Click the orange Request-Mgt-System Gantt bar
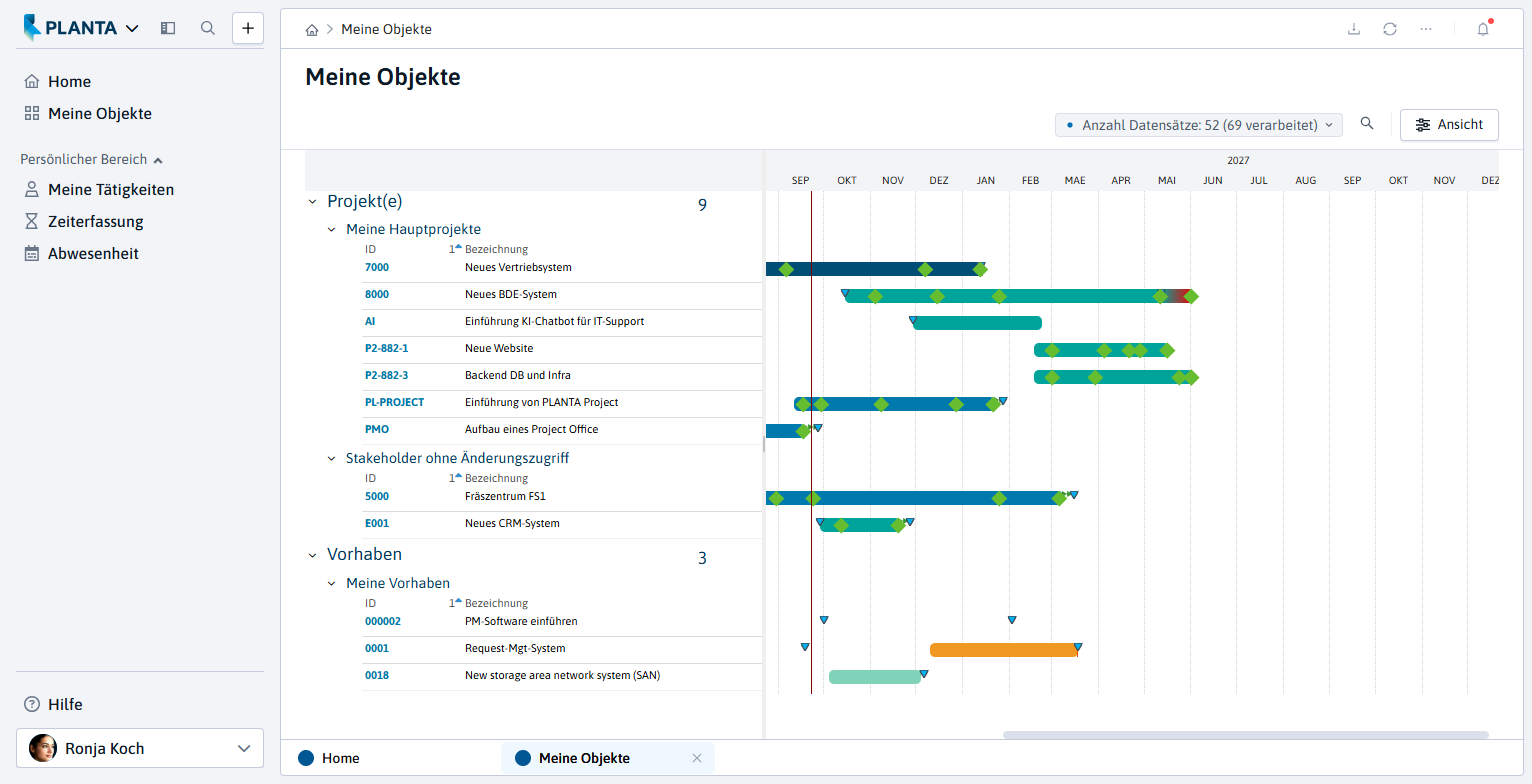Image resolution: width=1532 pixels, height=784 pixels. (1003, 650)
